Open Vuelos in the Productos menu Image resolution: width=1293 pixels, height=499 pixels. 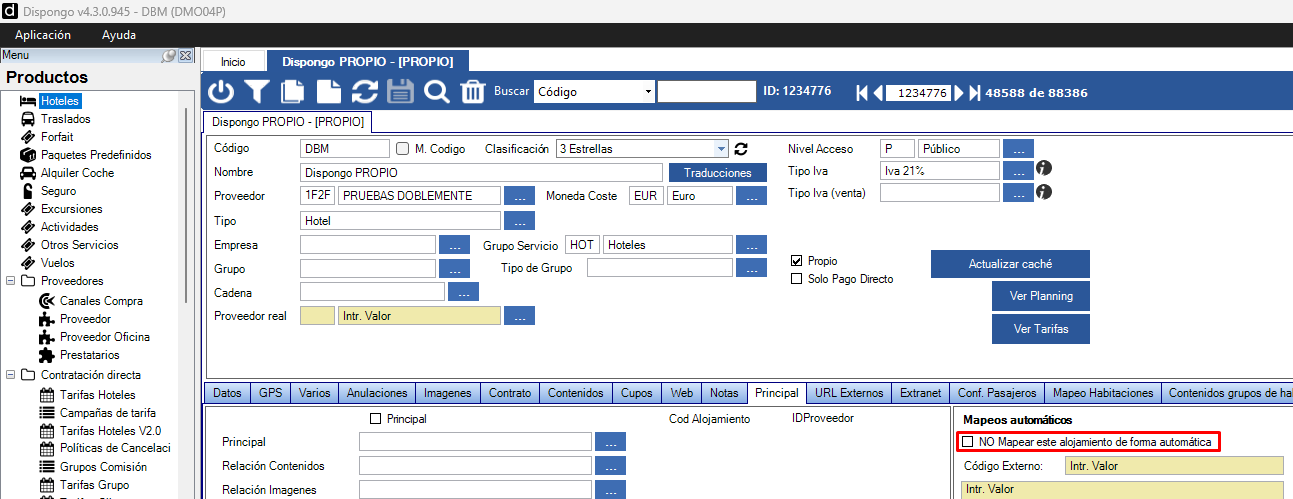point(58,263)
